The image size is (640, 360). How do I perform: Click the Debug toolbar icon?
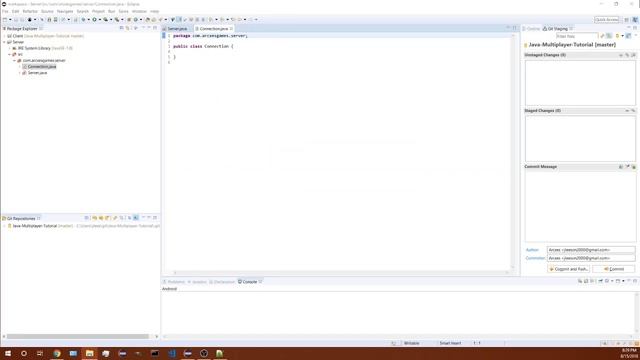pos(83,20)
